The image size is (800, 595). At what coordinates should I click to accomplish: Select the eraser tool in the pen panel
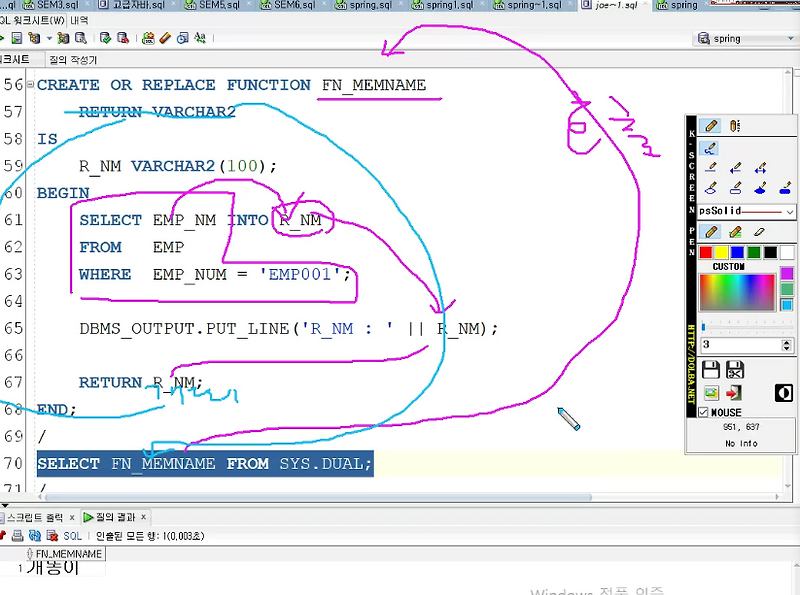757,230
